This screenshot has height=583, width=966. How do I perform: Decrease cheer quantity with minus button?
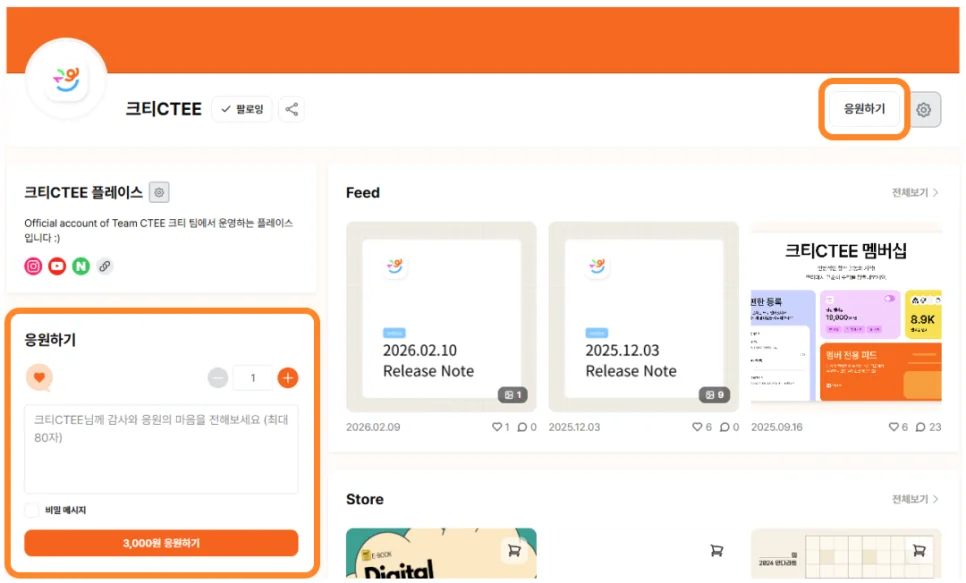(x=218, y=378)
